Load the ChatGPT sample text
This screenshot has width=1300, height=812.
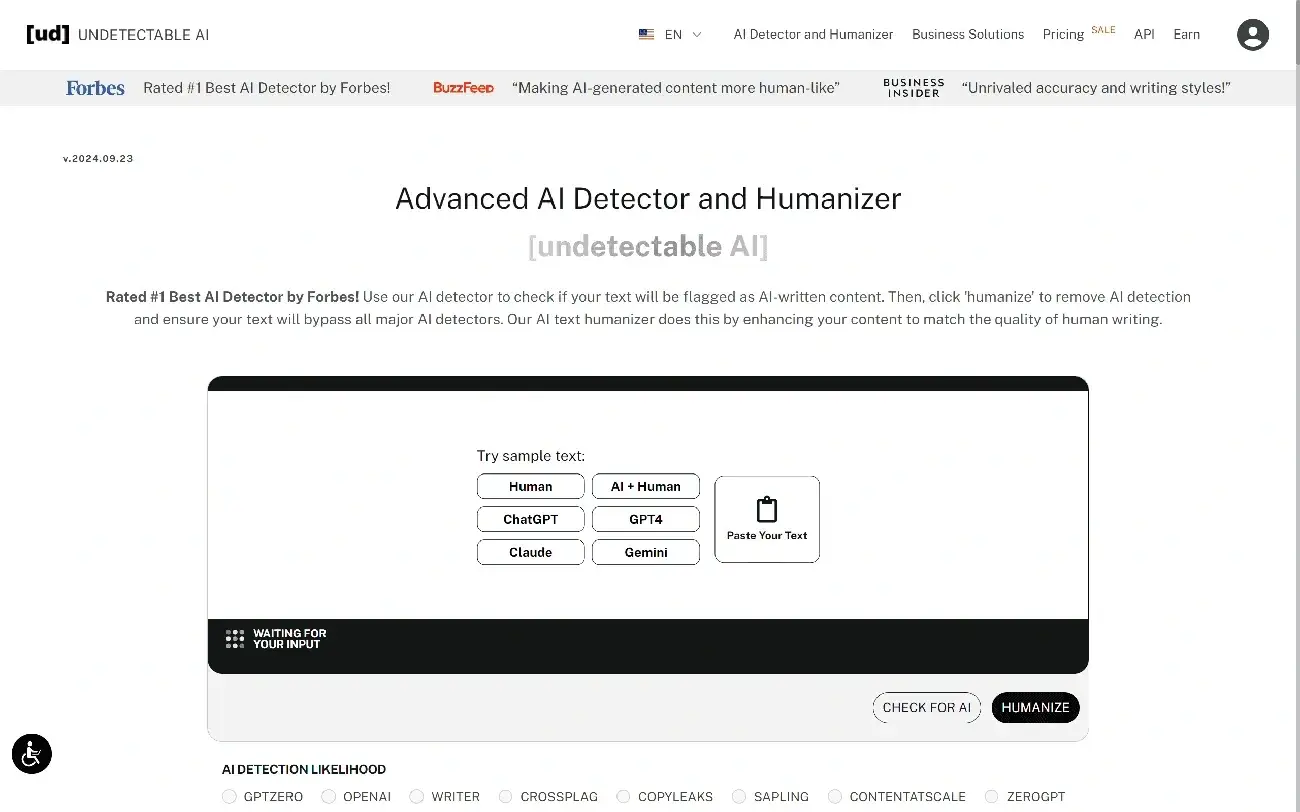(531, 519)
